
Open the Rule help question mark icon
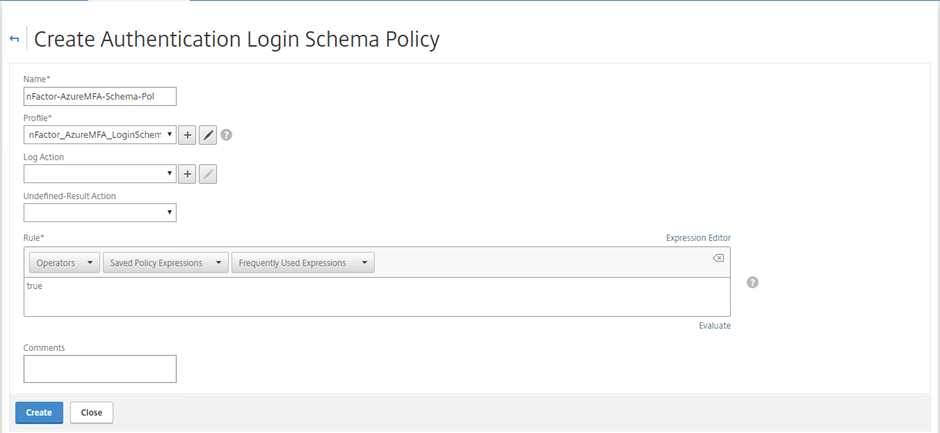click(x=753, y=282)
